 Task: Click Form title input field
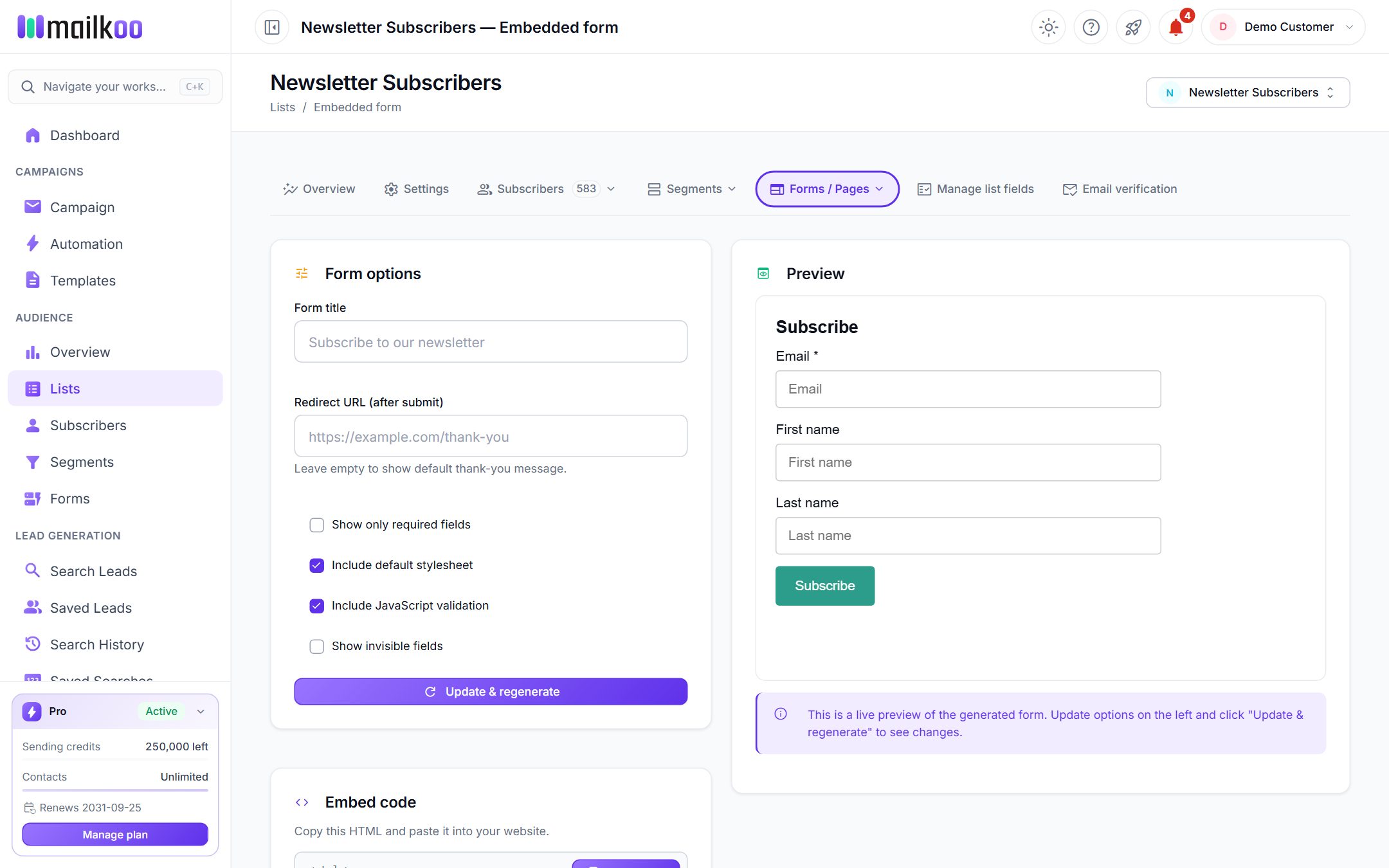coord(491,342)
